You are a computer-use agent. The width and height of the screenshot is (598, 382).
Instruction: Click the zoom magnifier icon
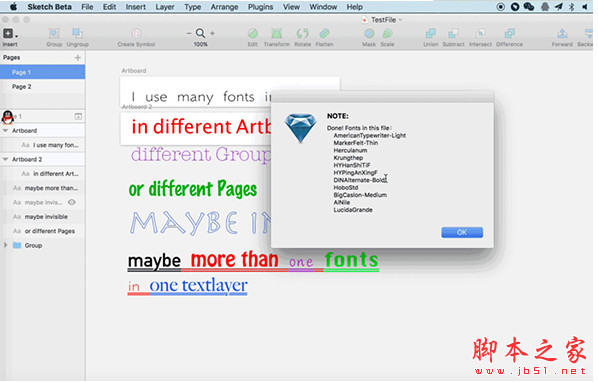click(x=200, y=34)
